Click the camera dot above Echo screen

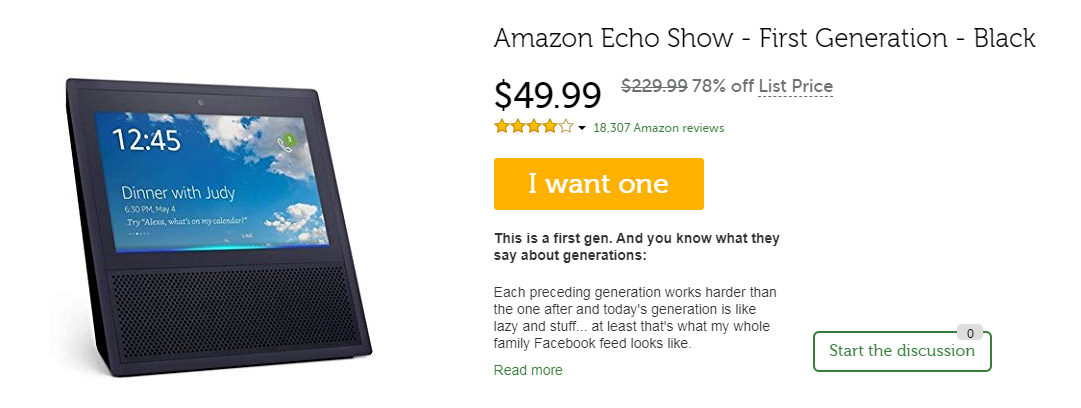[200, 103]
